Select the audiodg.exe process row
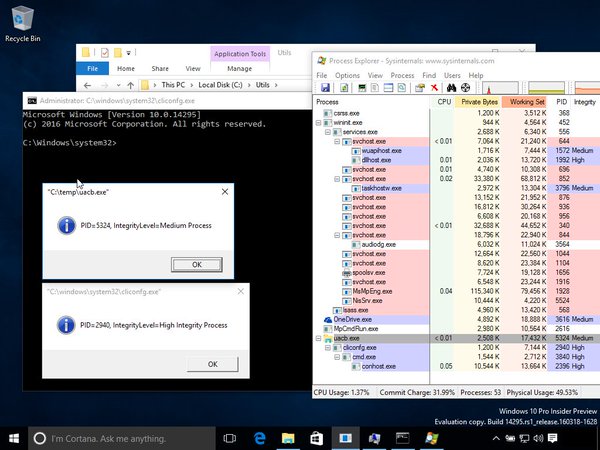The width and height of the screenshot is (600, 450). click(x=456, y=245)
